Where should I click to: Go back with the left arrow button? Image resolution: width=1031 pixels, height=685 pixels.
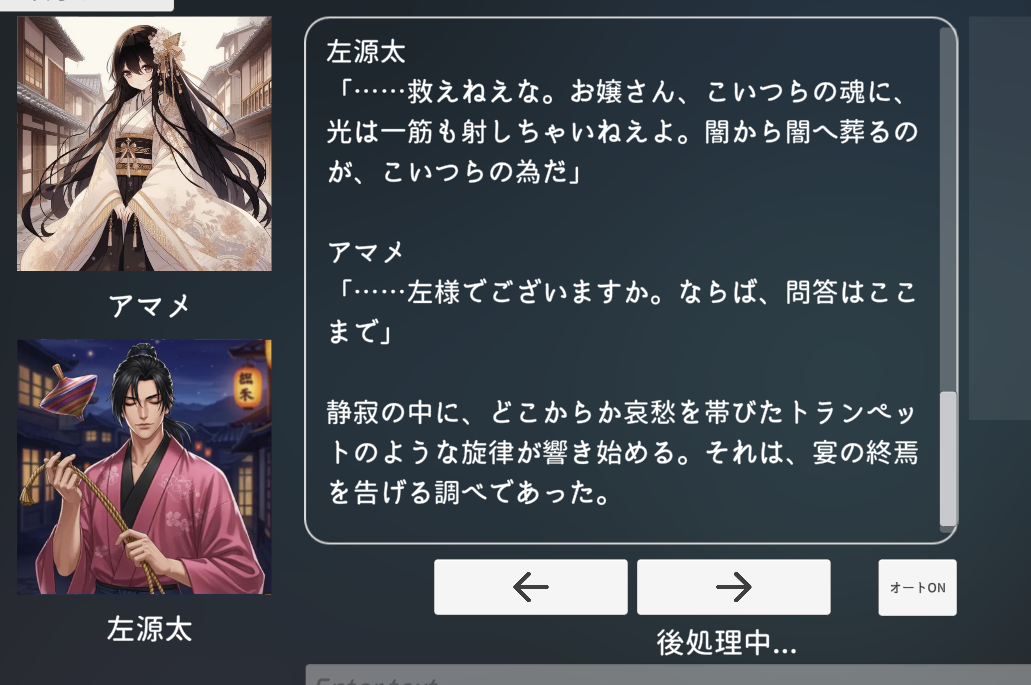click(531, 587)
